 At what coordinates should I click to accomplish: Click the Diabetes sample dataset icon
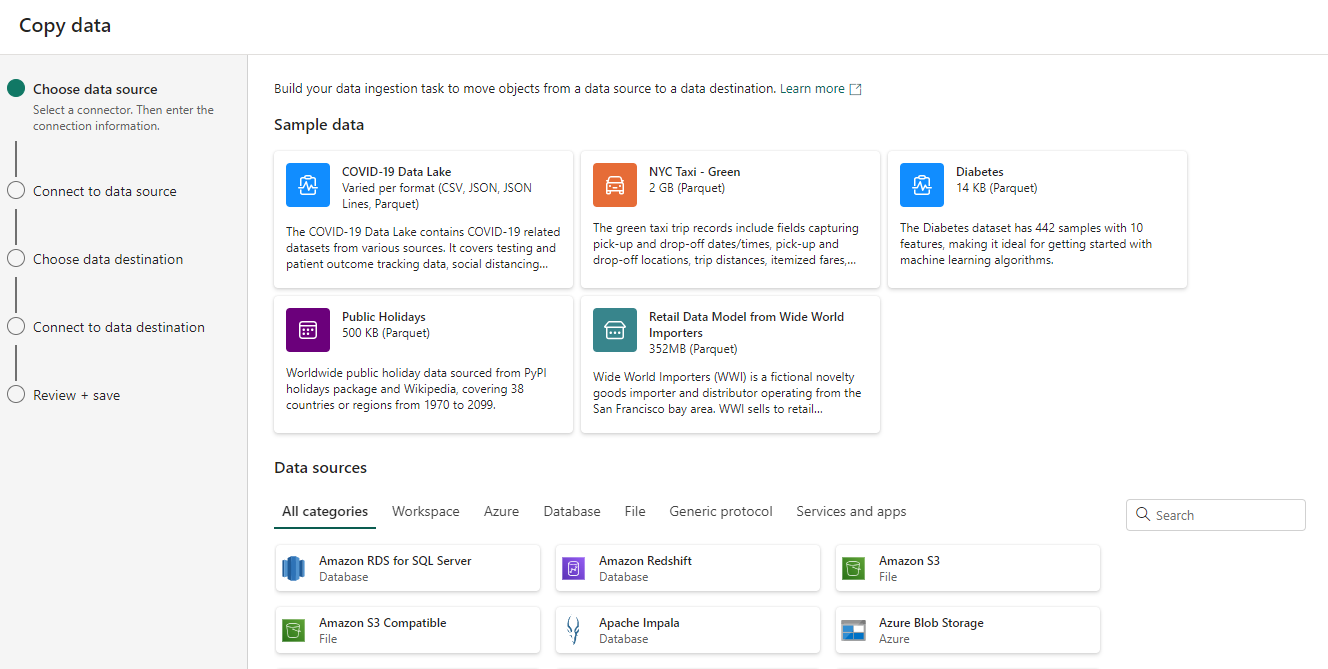point(921,185)
